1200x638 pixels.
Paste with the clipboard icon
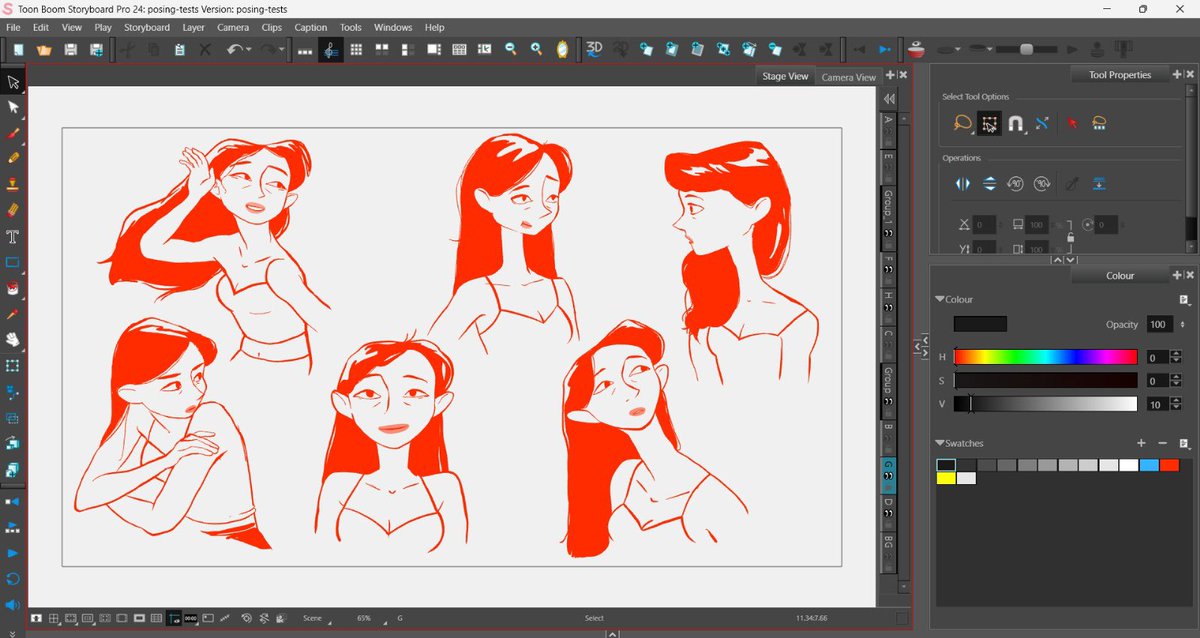pyautogui.click(x=179, y=49)
